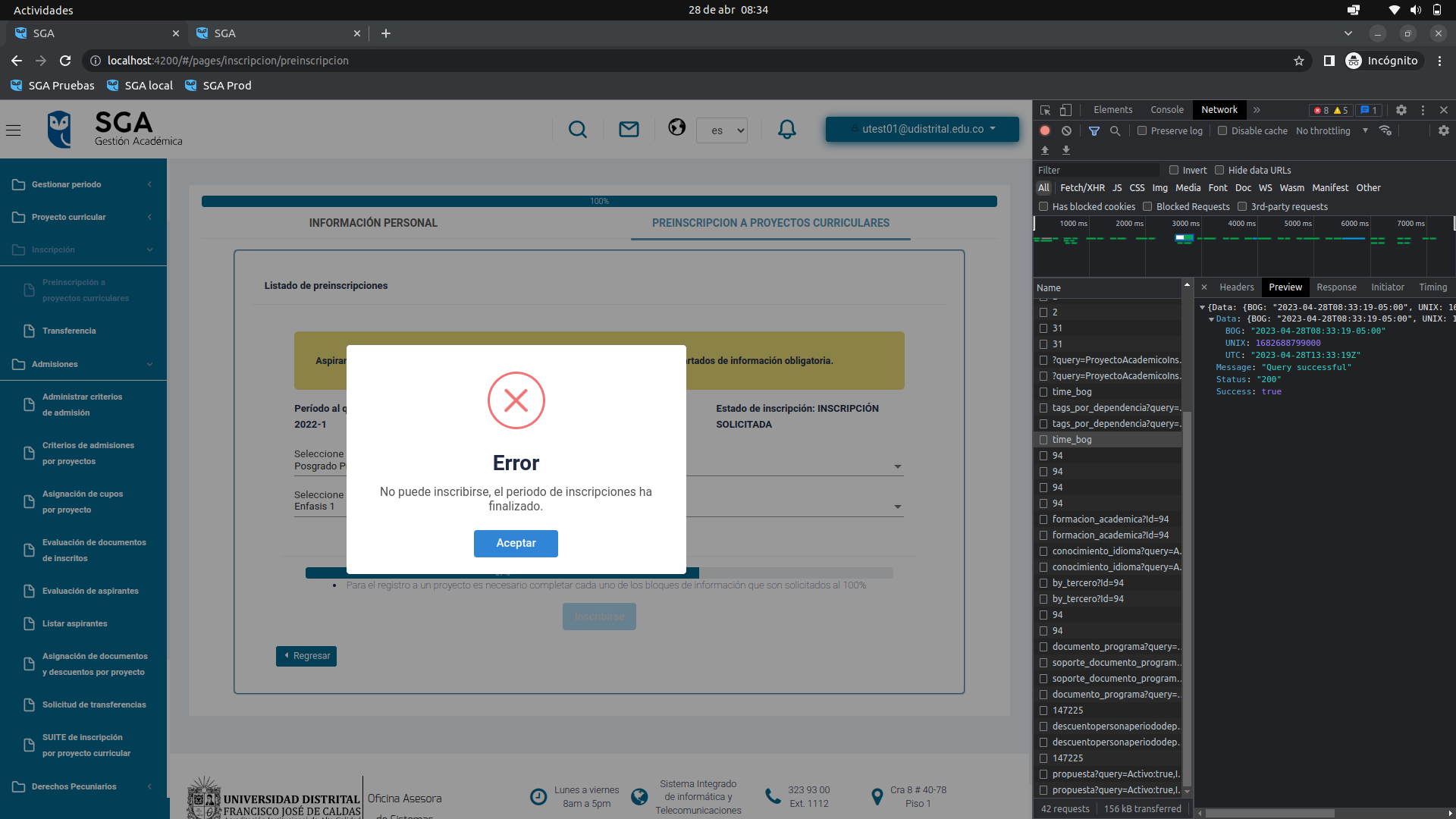
Task: Click the Regresar button
Action: point(306,655)
